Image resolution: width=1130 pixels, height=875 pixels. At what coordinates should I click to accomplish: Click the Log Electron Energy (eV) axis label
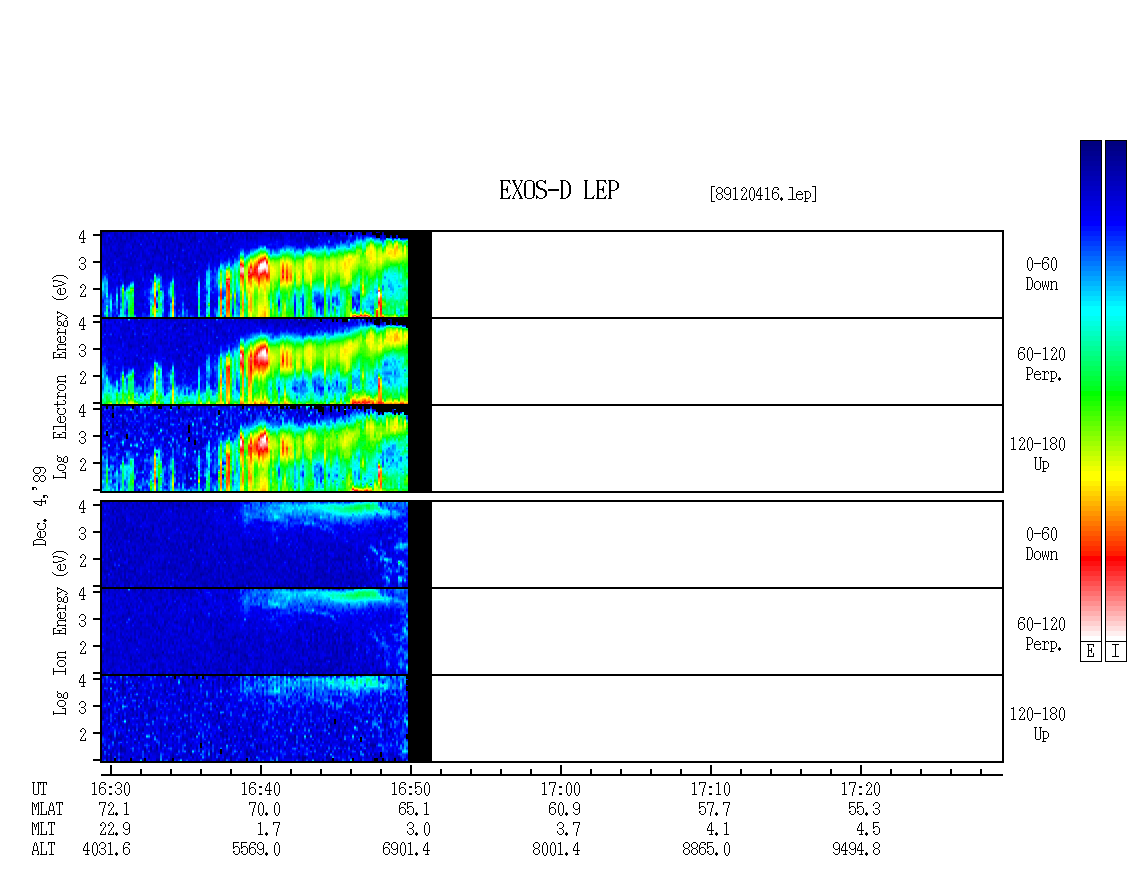click(60, 376)
